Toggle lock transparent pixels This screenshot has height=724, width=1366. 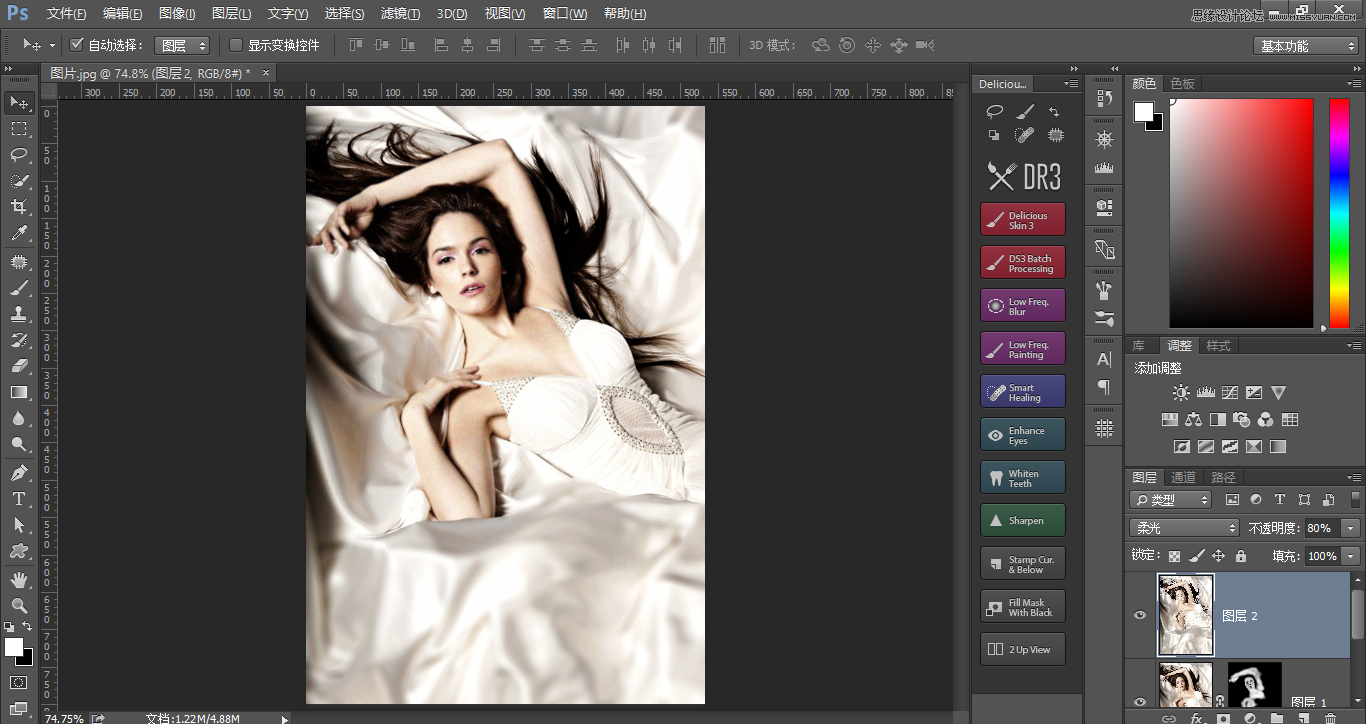click(x=1174, y=556)
